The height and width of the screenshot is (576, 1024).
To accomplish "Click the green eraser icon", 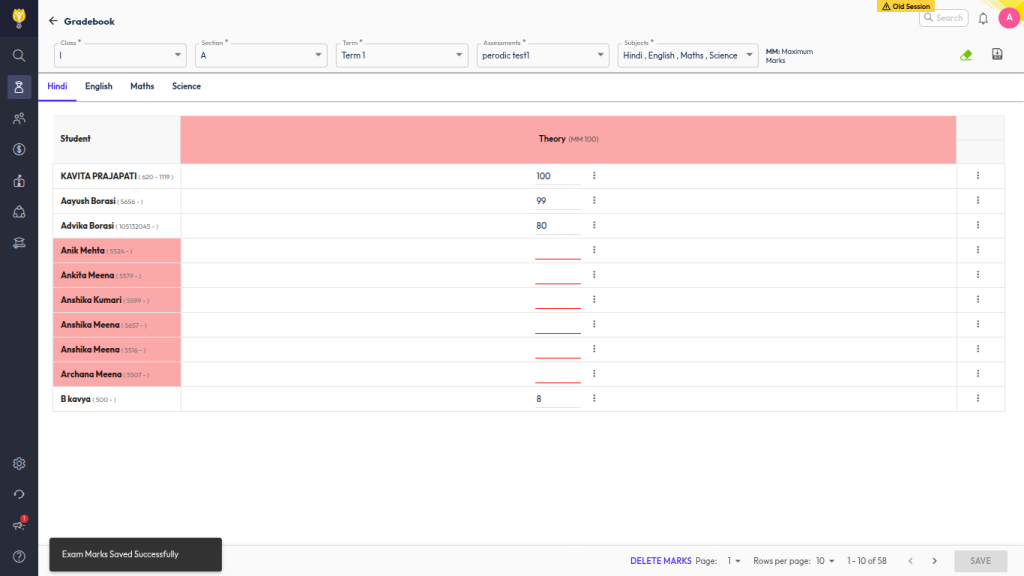I will [x=965, y=55].
